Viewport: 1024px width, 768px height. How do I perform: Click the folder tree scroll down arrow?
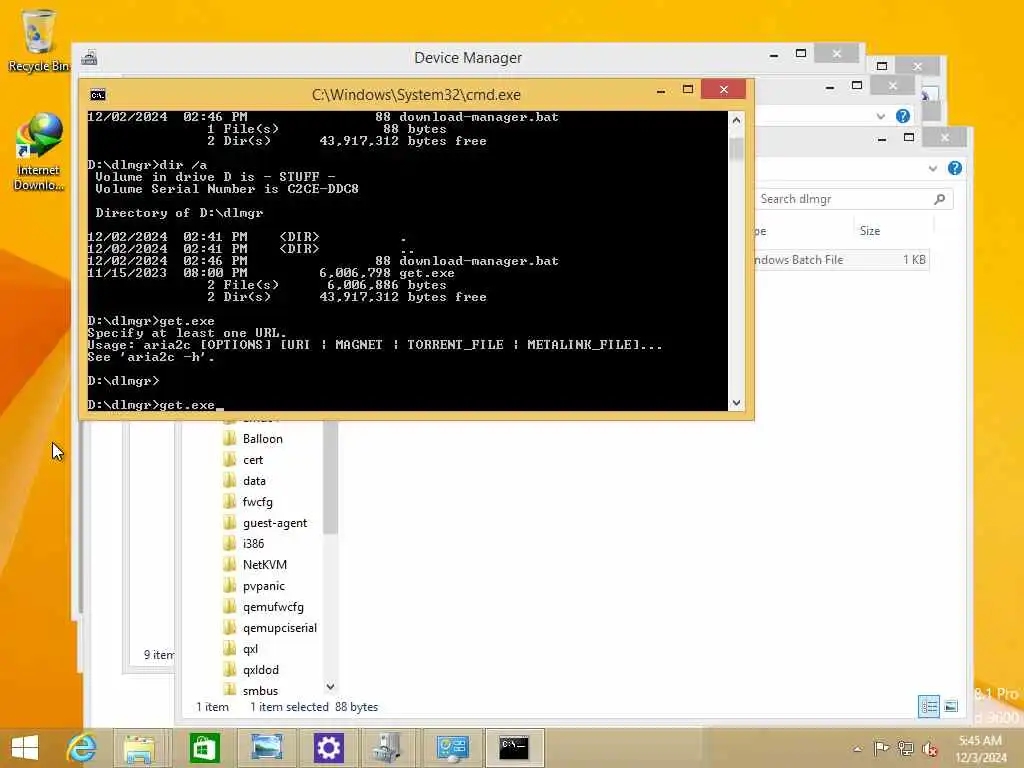[x=330, y=687]
